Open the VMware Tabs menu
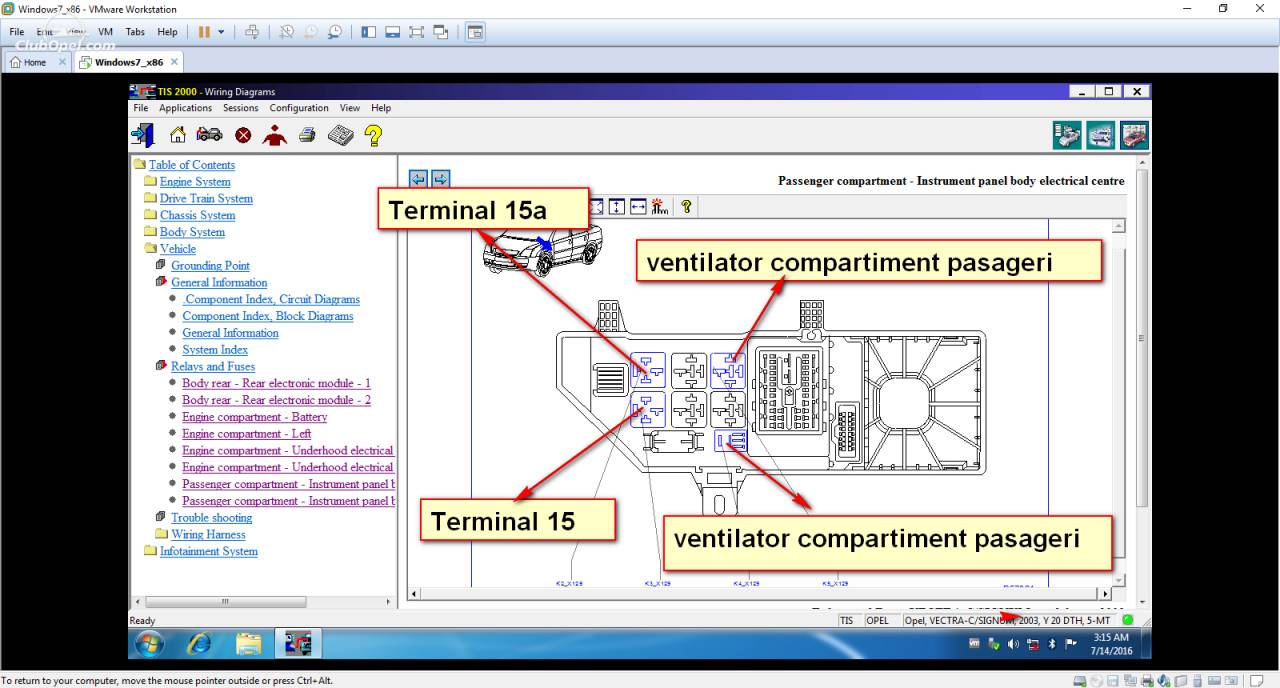Viewport: 1280px width, 688px height. [x=135, y=32]
